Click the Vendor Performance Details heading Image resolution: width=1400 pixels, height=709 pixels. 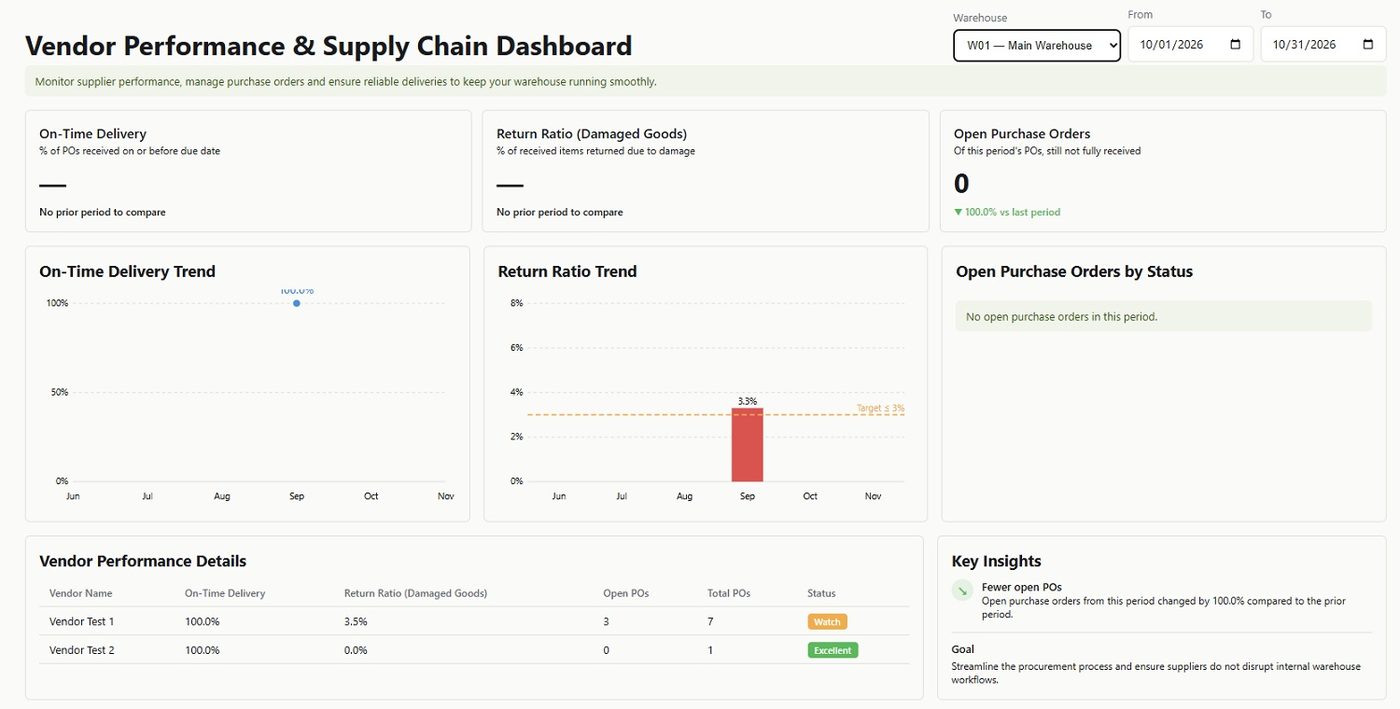click(143, 561)
